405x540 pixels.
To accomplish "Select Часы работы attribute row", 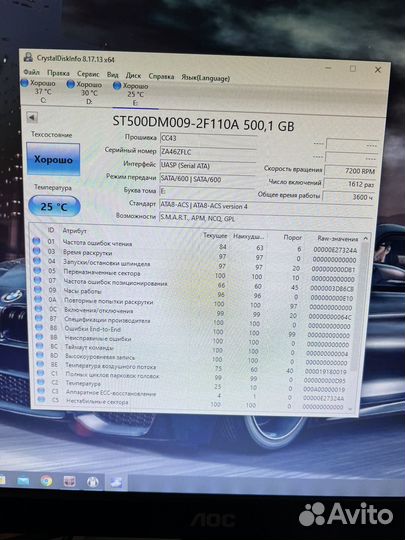I will (195, 294).
